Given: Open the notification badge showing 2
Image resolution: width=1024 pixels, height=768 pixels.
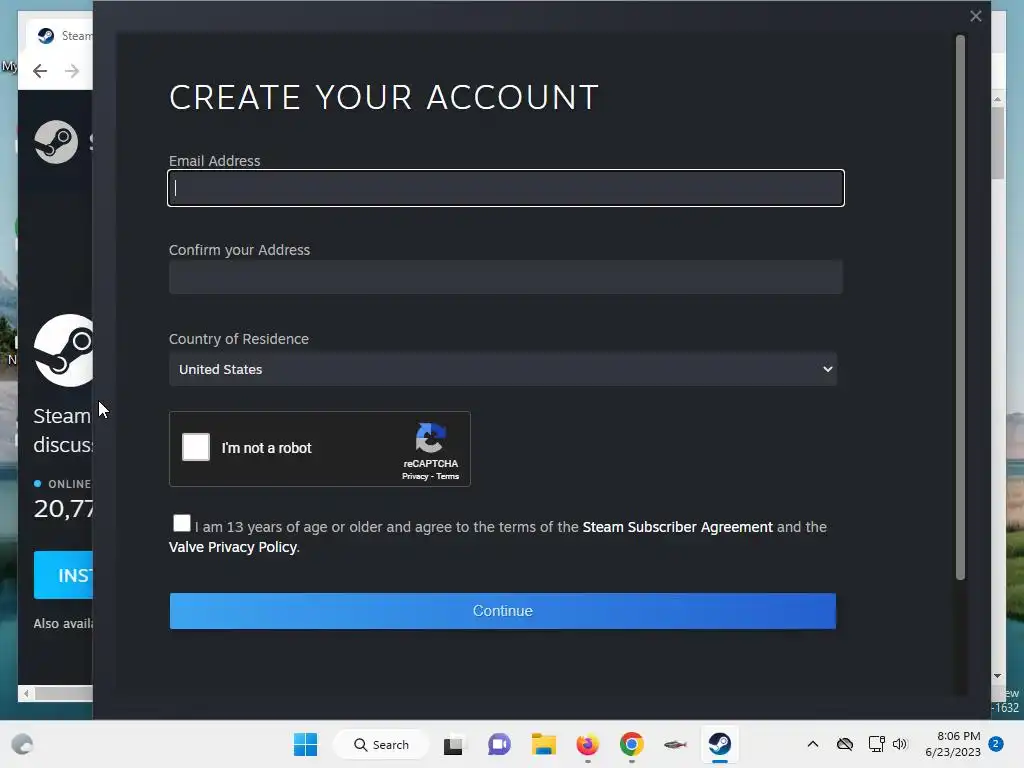Looking at the screenshot, I should 996,744.
